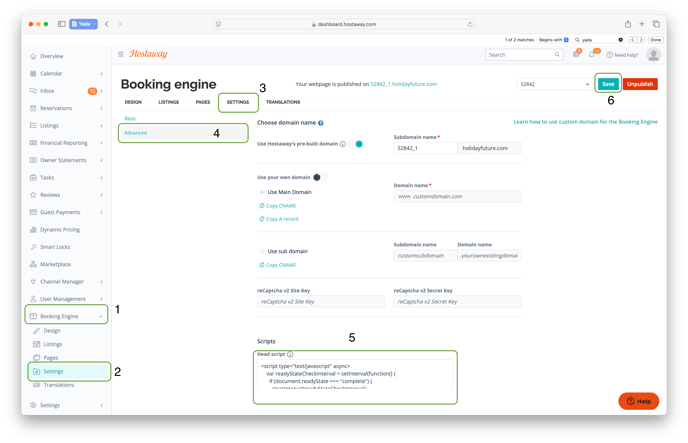This screenshot has height=443, width=688.
Task: Click the Smart Locks key icon
Action: 33,244
